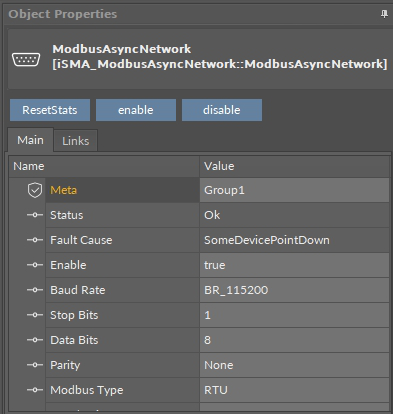Toggle the Enable value true
Viewport: 393px width, 414px height.
[294, 265]
